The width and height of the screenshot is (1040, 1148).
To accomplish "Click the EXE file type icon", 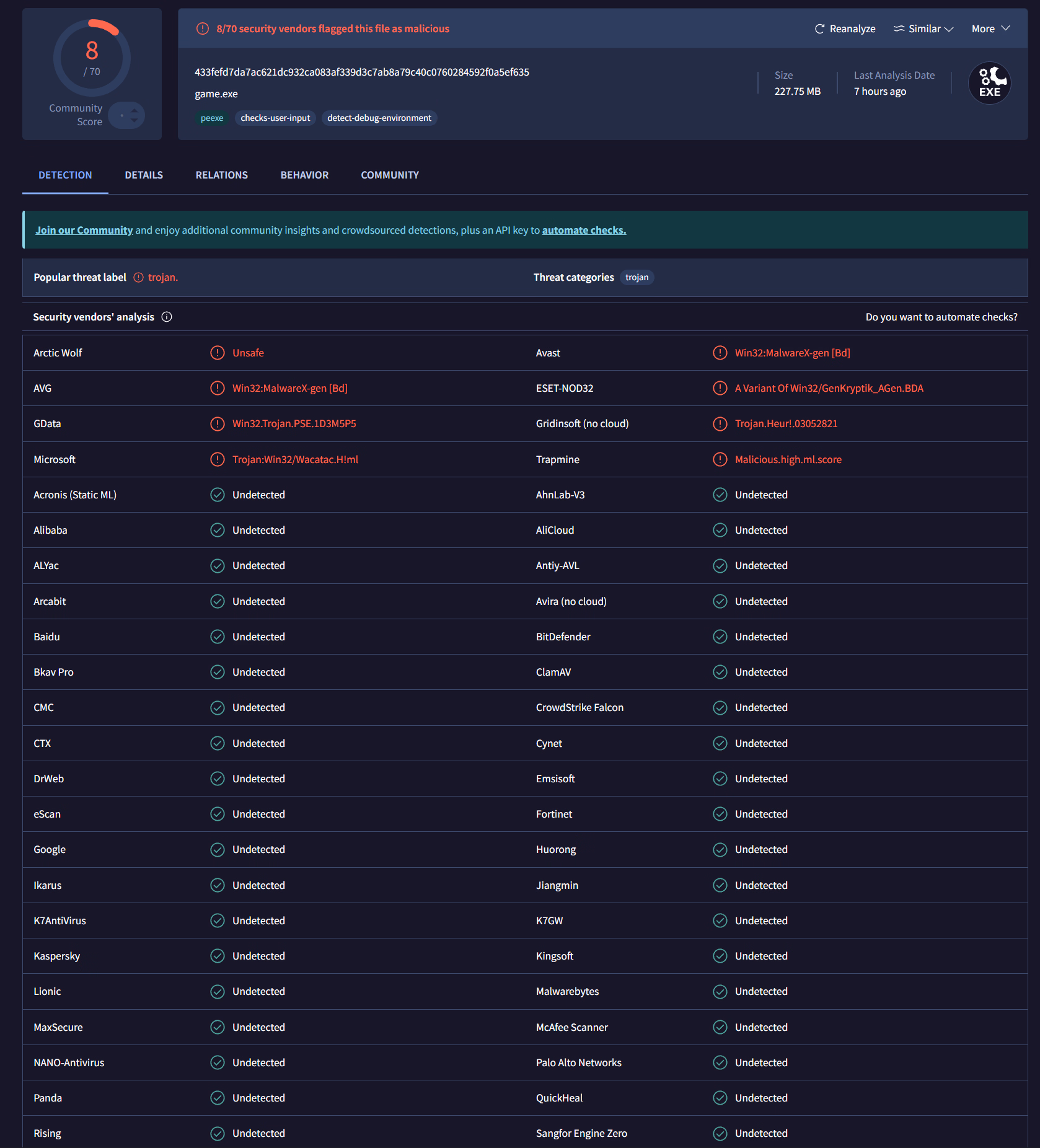I will [x=989, y=83].
